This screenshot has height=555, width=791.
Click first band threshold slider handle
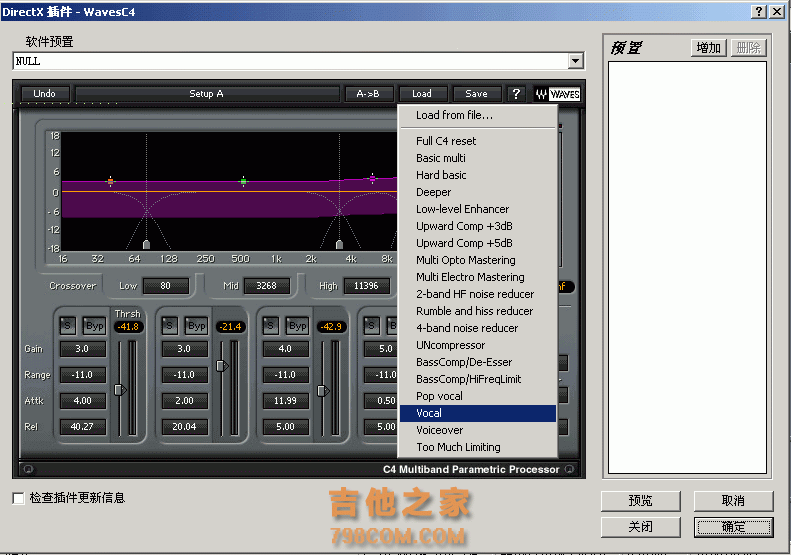click(x=120, y=390)
